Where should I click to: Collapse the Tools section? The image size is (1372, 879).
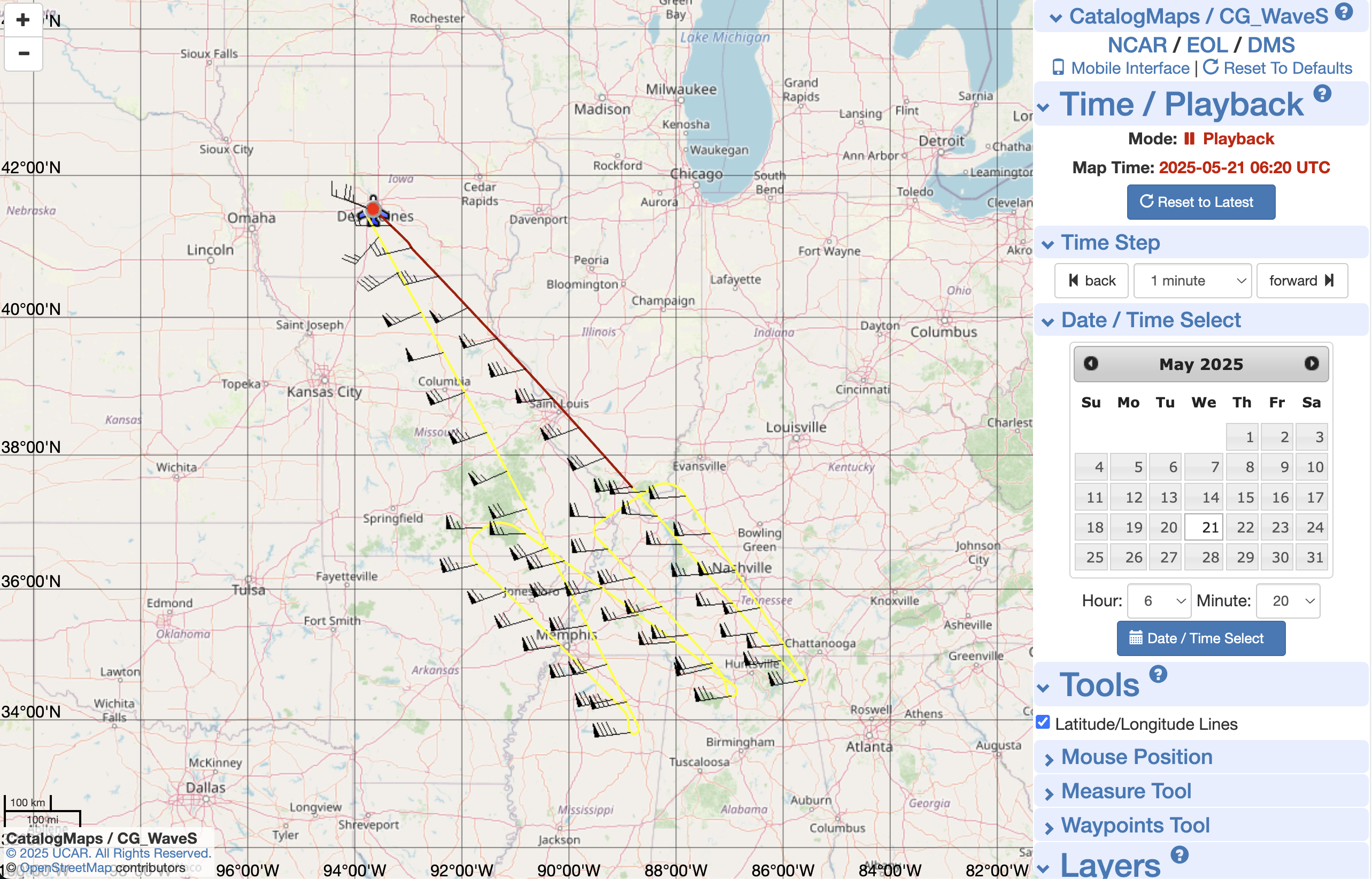(x=1043, y=688)
